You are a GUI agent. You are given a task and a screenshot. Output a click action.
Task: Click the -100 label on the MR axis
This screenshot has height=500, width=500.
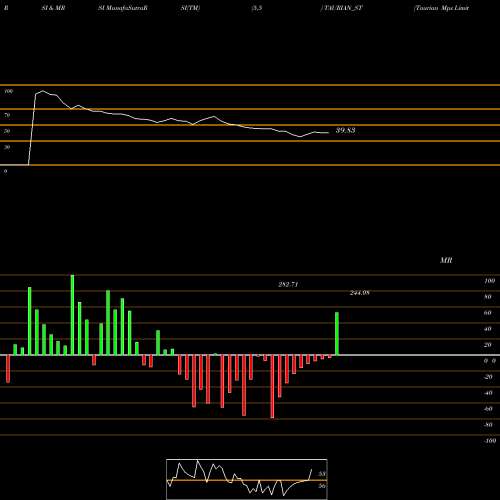click(489, 441)
